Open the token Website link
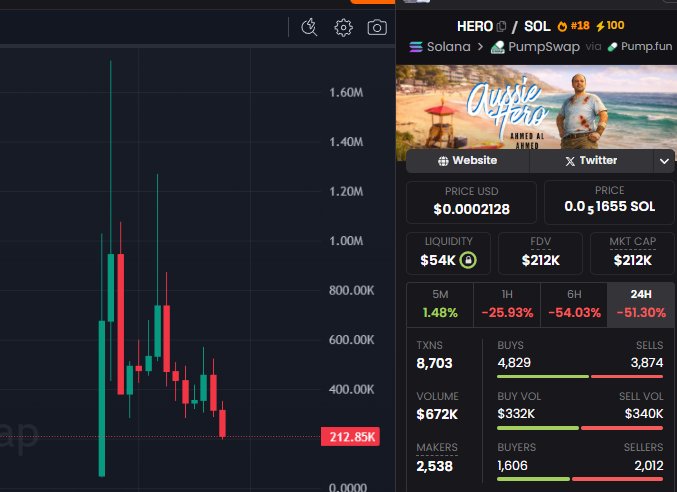Viewport: 677px width, 492px height. pos(468,161)
